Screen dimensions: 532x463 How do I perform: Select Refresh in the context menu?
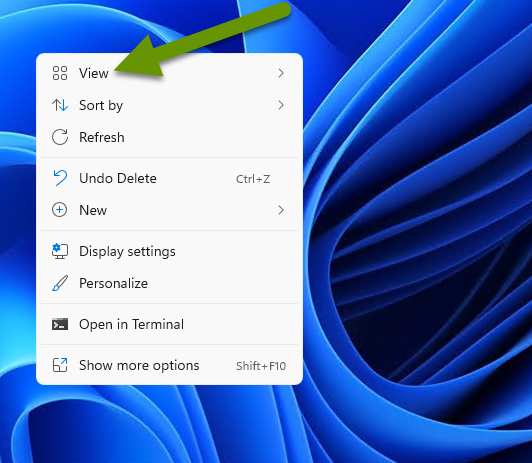pos(169,137)
